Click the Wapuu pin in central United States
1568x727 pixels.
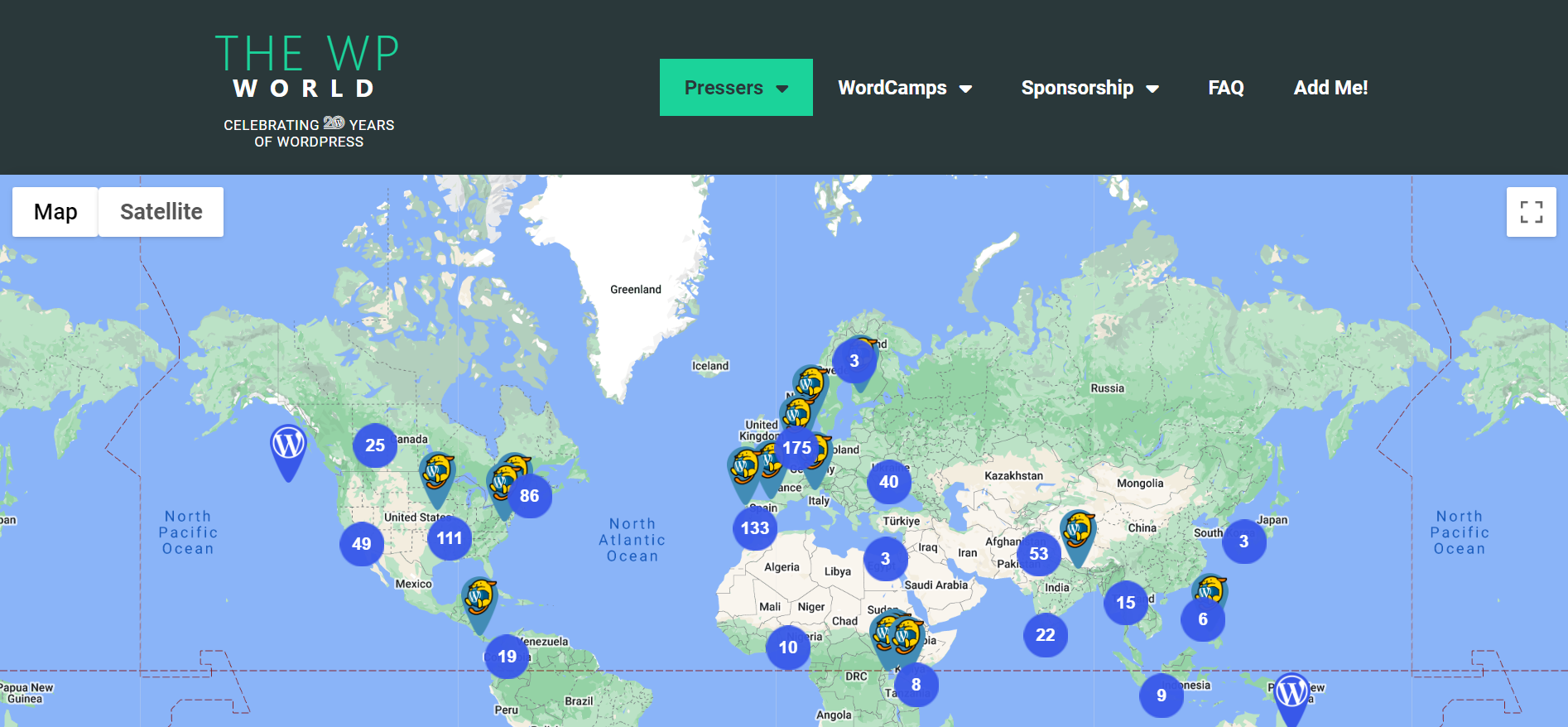437,479
